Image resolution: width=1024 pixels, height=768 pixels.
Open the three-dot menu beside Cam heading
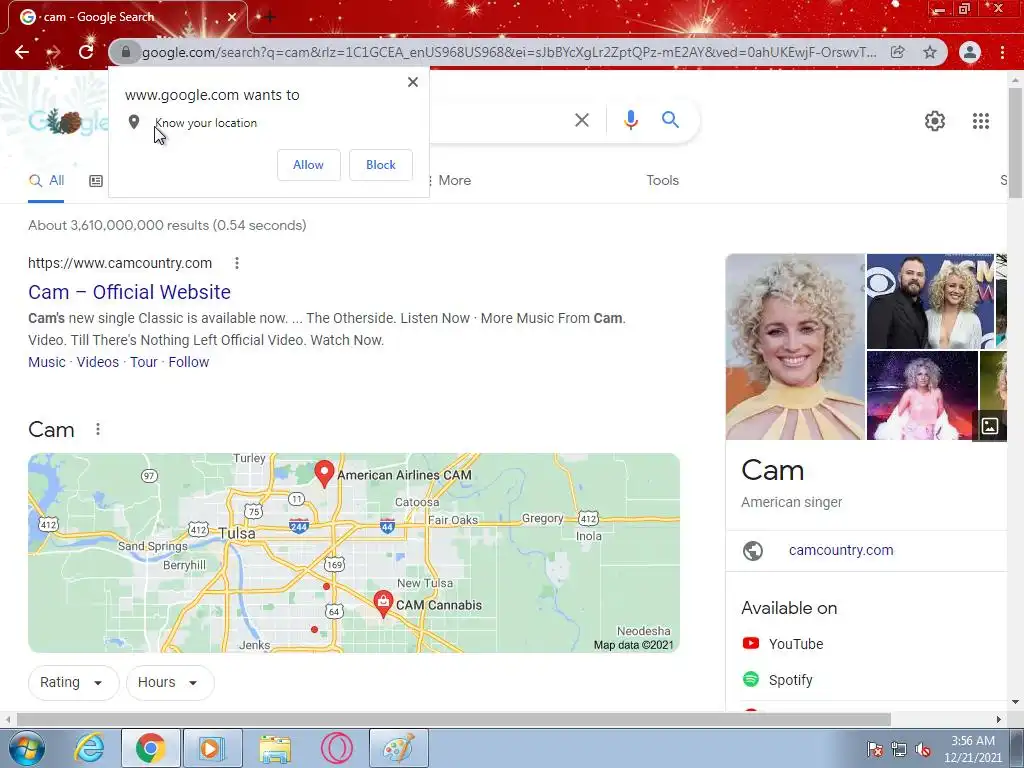click(x=98, y=430)
